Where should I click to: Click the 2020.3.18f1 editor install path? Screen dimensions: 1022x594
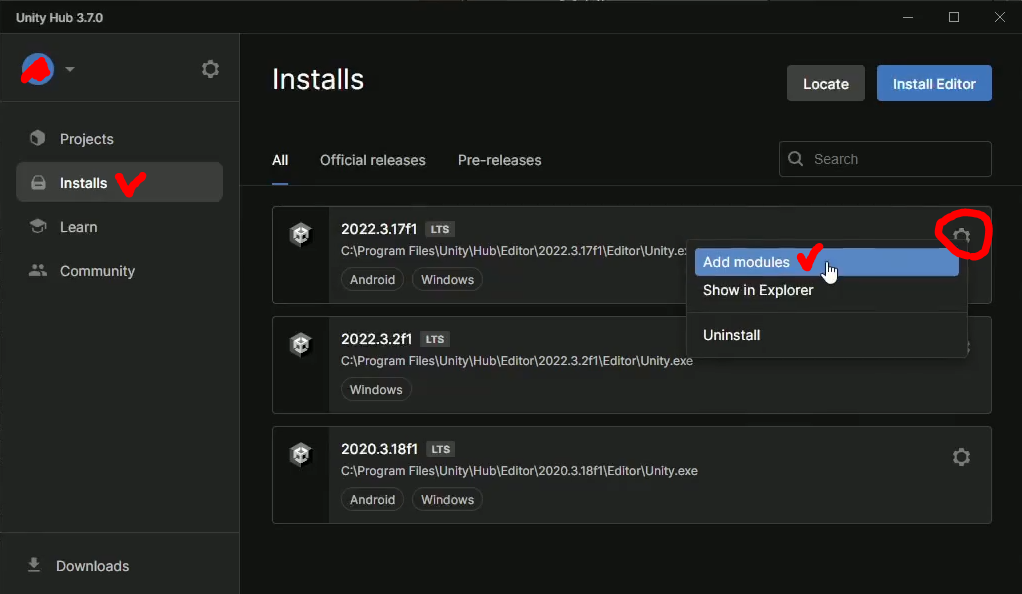pos(519,471)
